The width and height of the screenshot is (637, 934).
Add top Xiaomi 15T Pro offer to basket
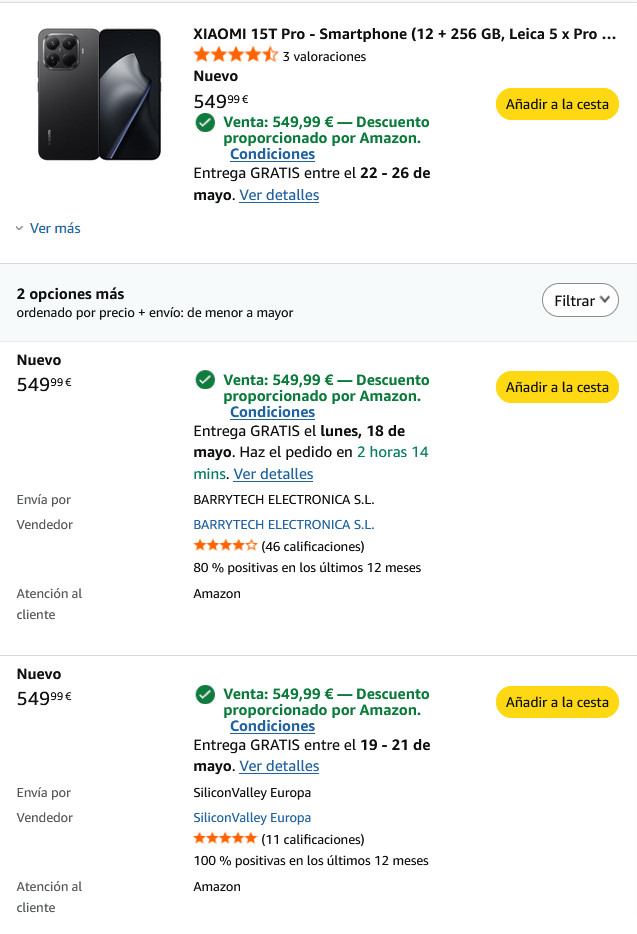tap(557, 104)
